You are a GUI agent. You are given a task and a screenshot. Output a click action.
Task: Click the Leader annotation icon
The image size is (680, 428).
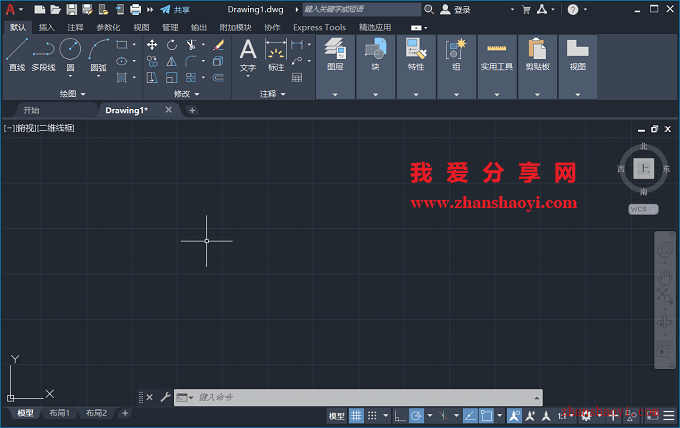click(x=297, y=61)
